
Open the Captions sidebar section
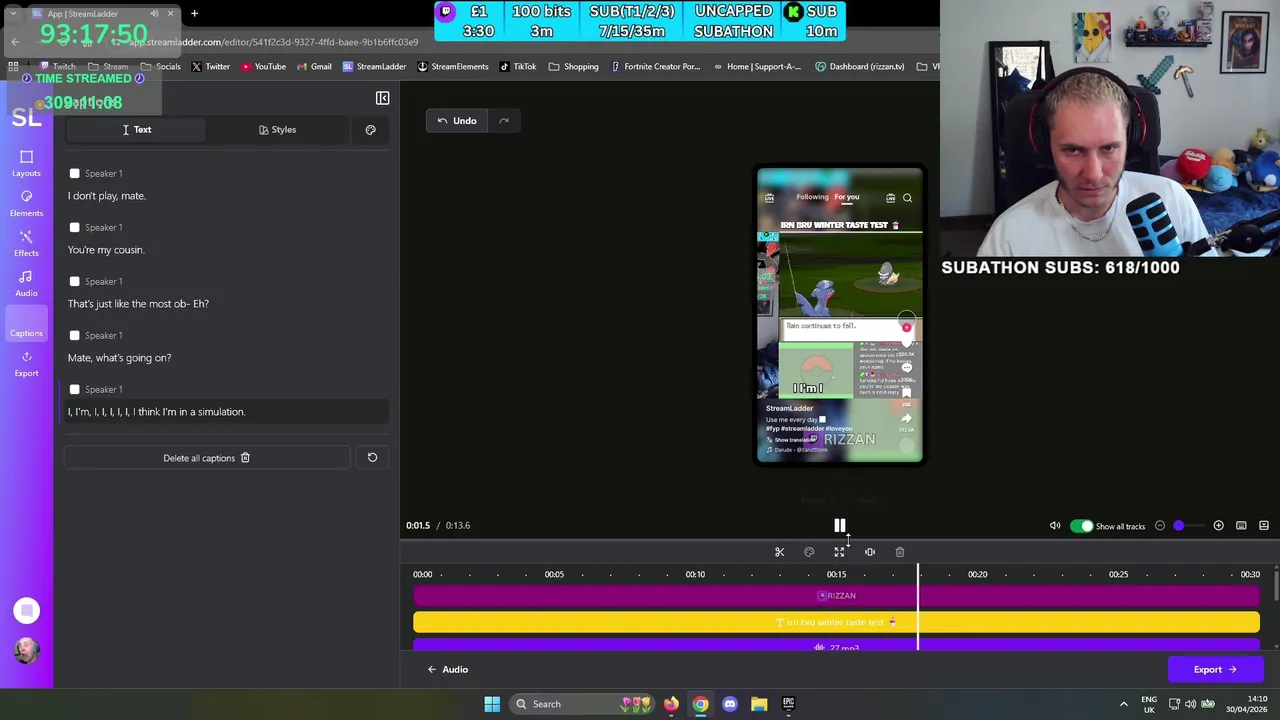[x=26, y=324]
